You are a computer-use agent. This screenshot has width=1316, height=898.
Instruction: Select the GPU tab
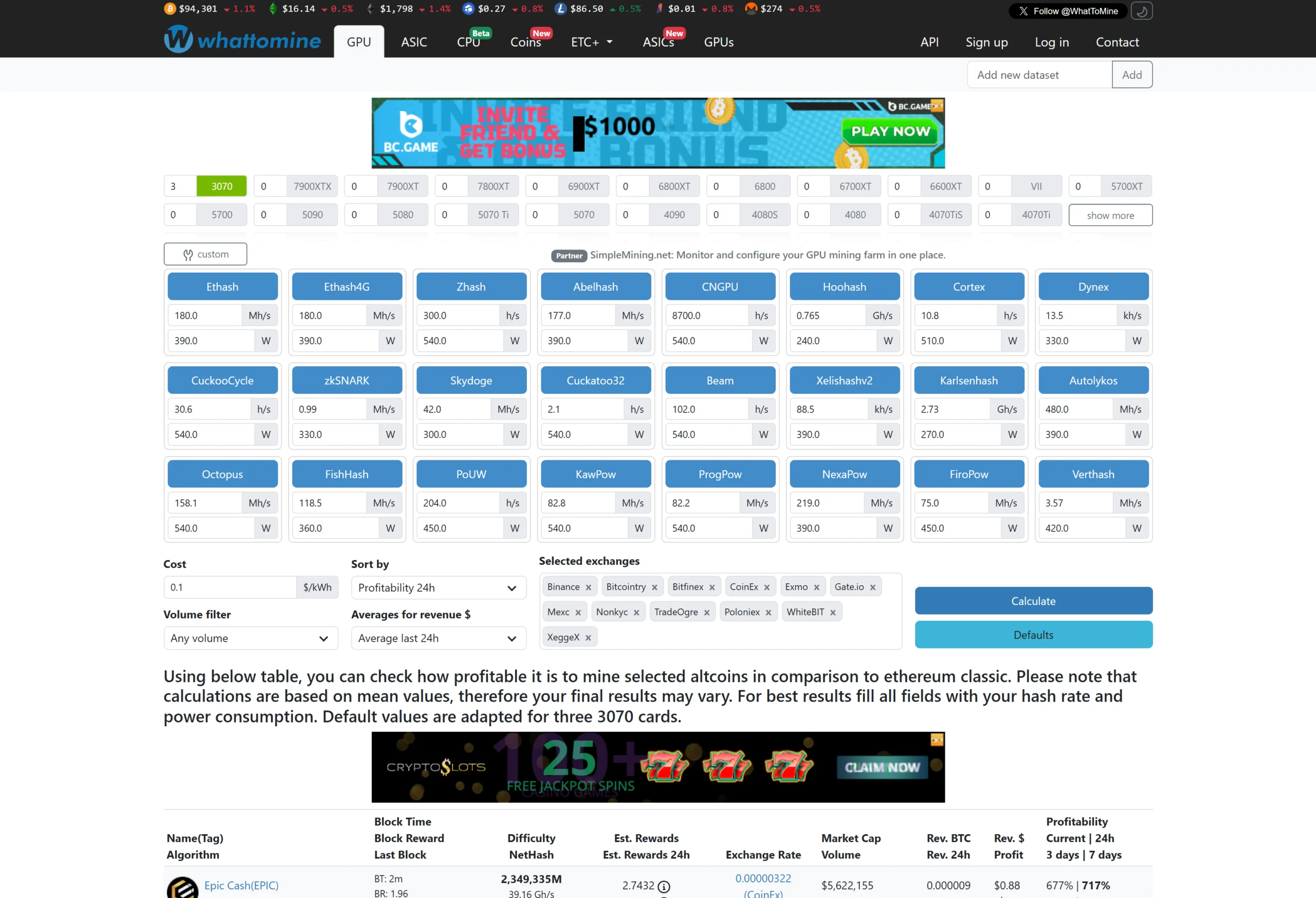pyautogui.click(x=359, y=42)
